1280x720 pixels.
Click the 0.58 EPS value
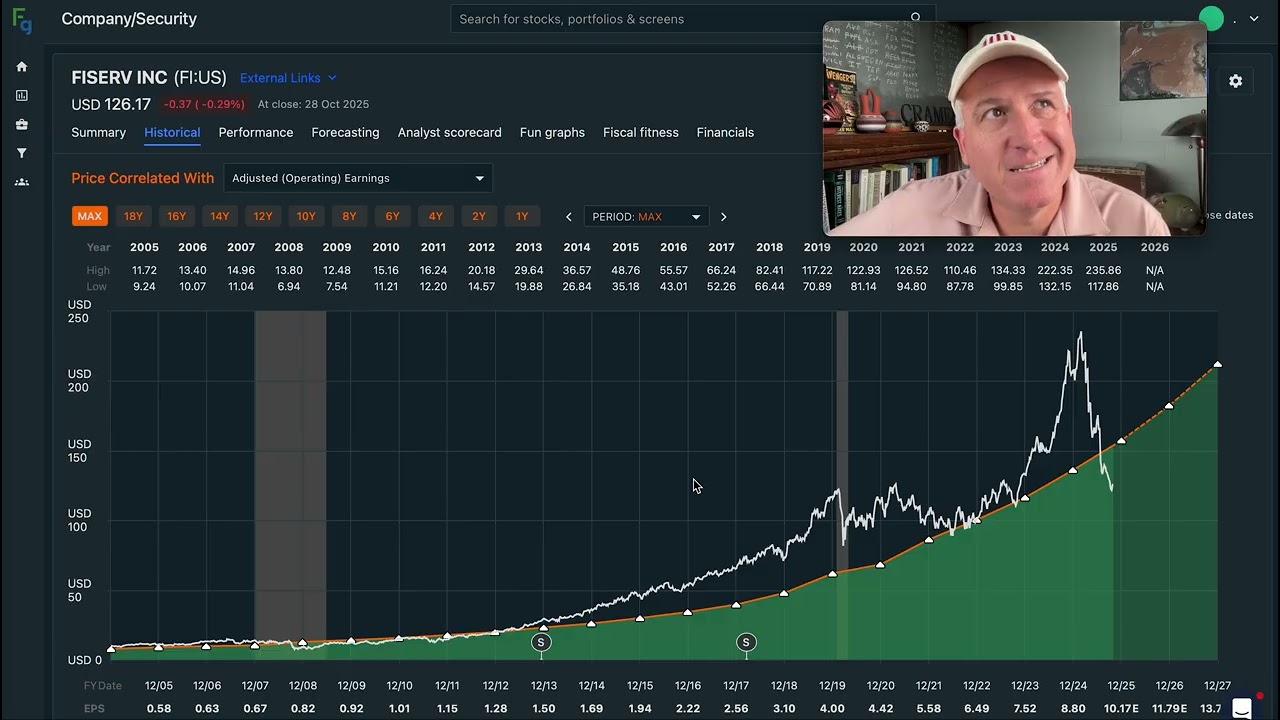coord(159,709)
